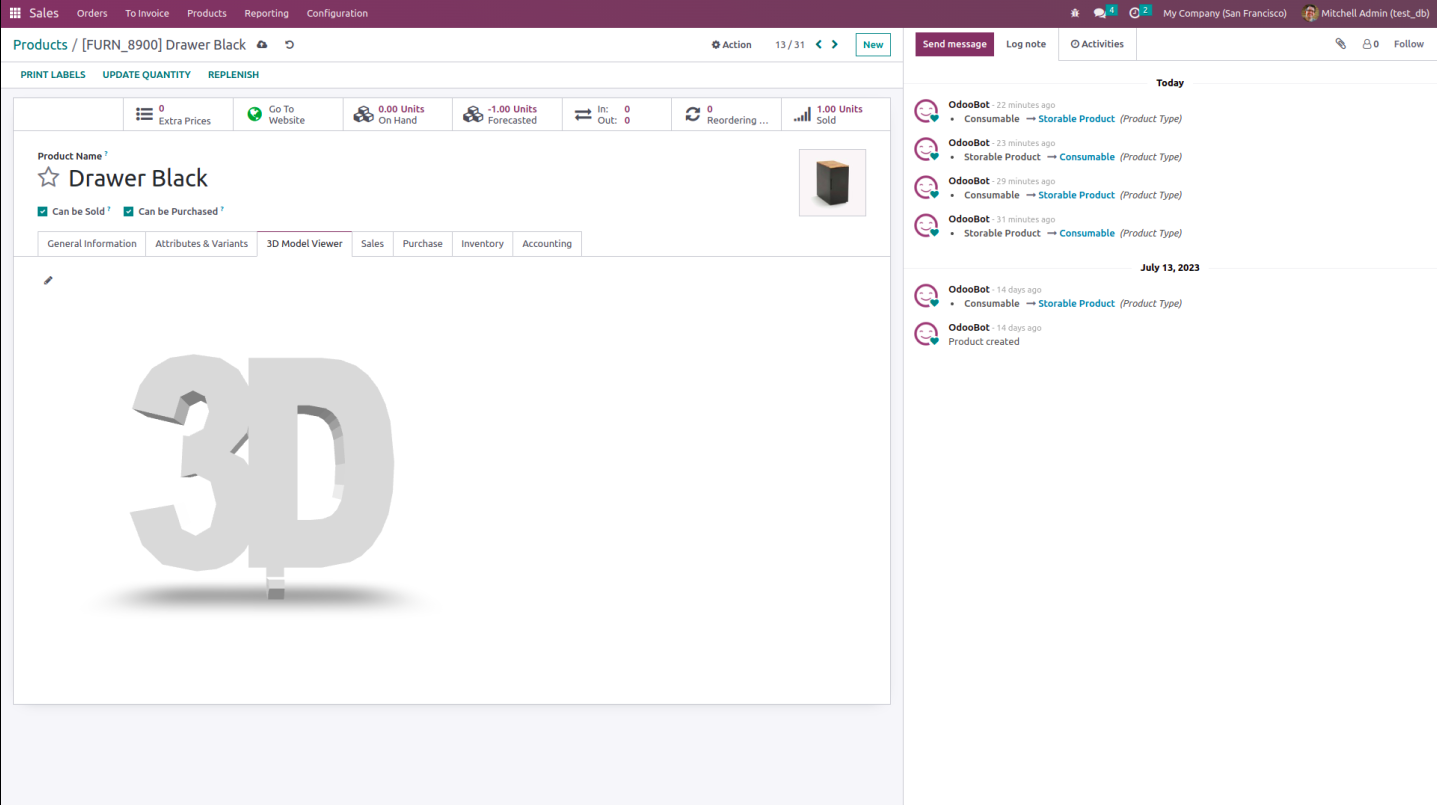Switch to the General Information tab
Viewport: 1437px width, 805px height.
coord(92,244)
